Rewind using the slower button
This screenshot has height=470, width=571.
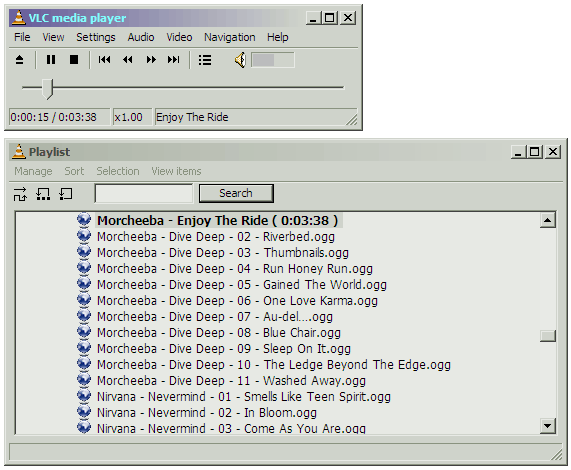click(x=127, y=59)
